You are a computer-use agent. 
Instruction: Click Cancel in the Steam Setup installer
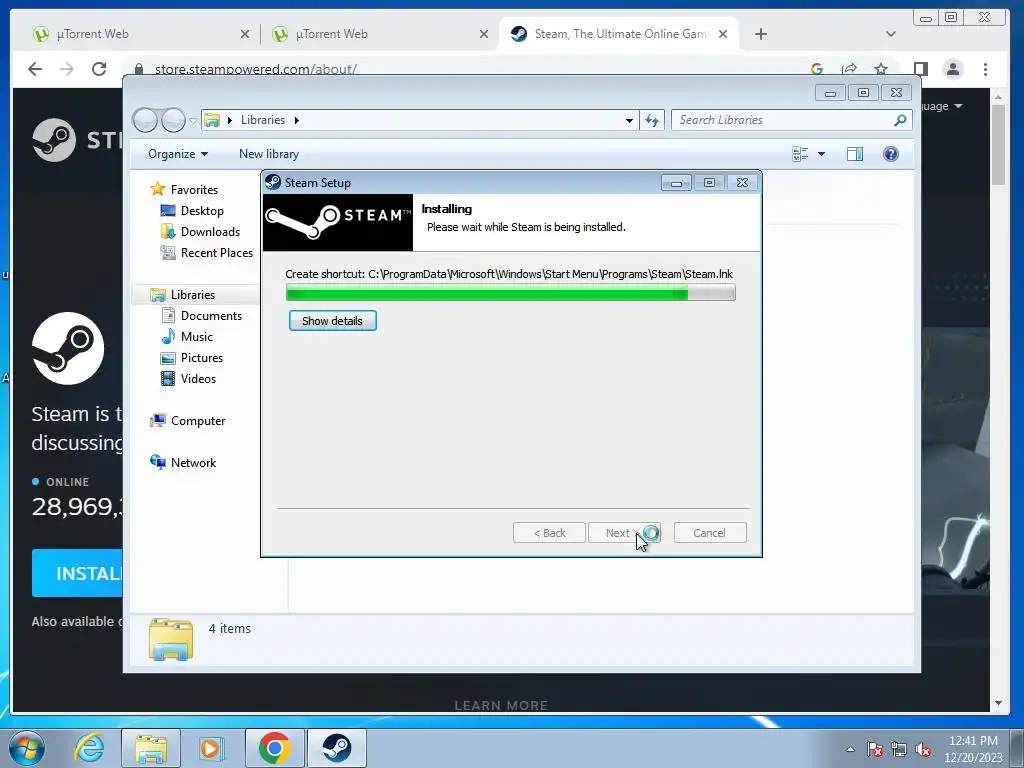click(709, 533)
